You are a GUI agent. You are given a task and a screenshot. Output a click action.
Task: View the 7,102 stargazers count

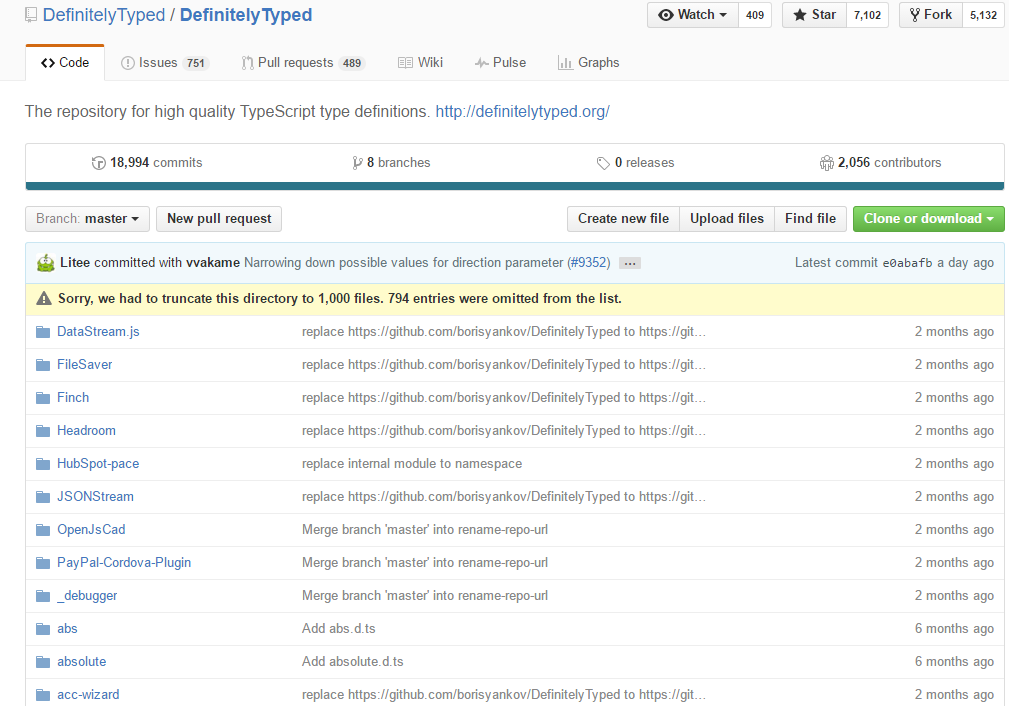click(867, 15)
